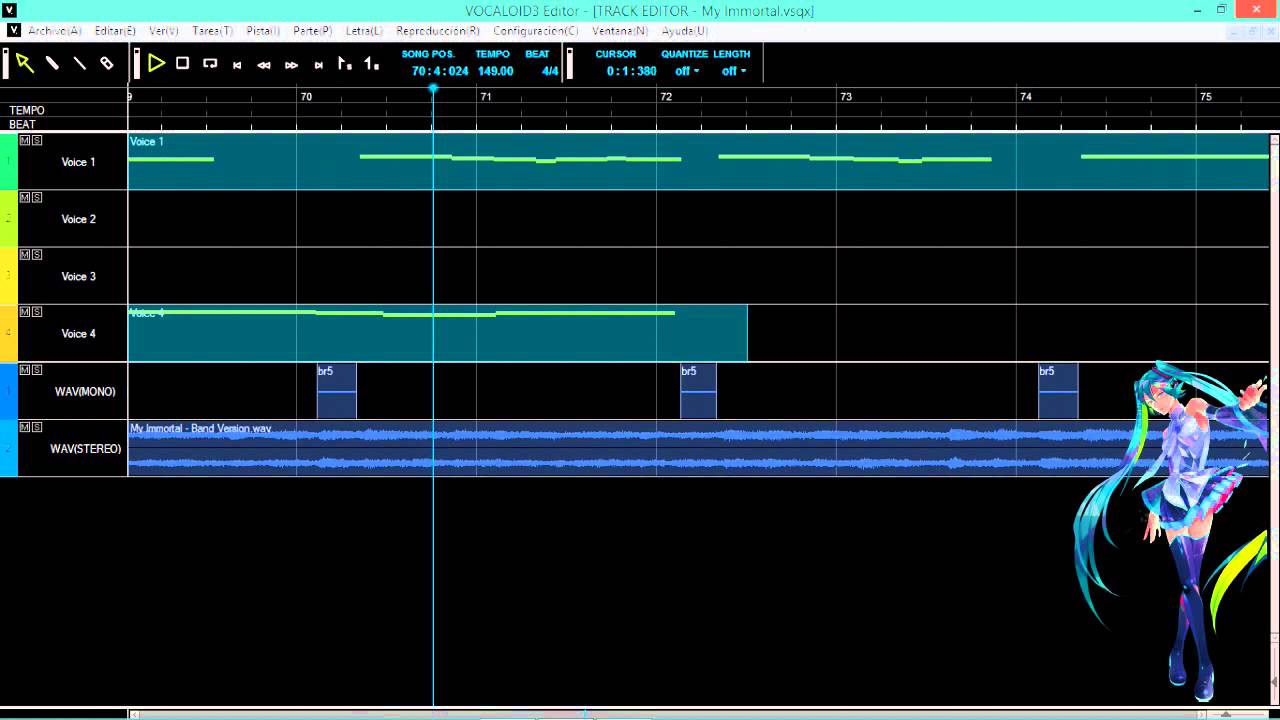Solo the WAV(STEREO) track

[37, 427]
